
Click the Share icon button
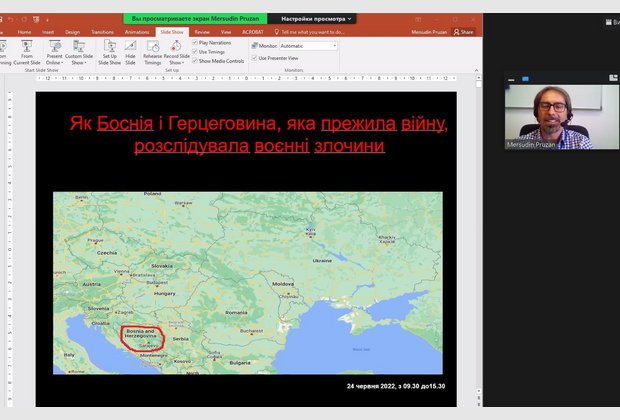coord(463,32)
